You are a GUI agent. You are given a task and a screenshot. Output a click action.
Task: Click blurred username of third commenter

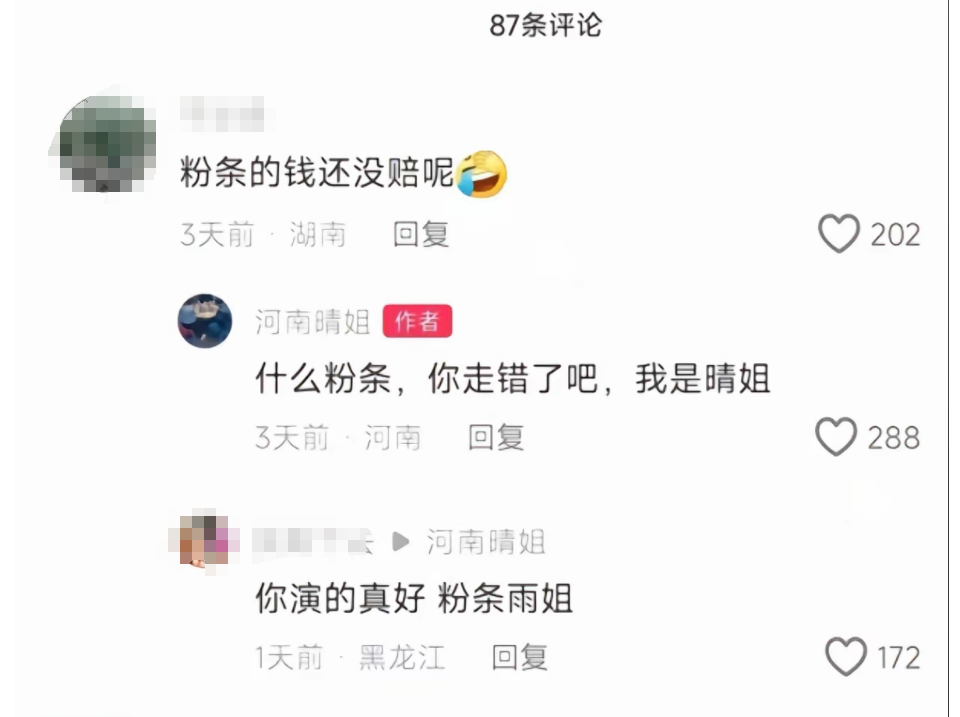click(313, 542)
